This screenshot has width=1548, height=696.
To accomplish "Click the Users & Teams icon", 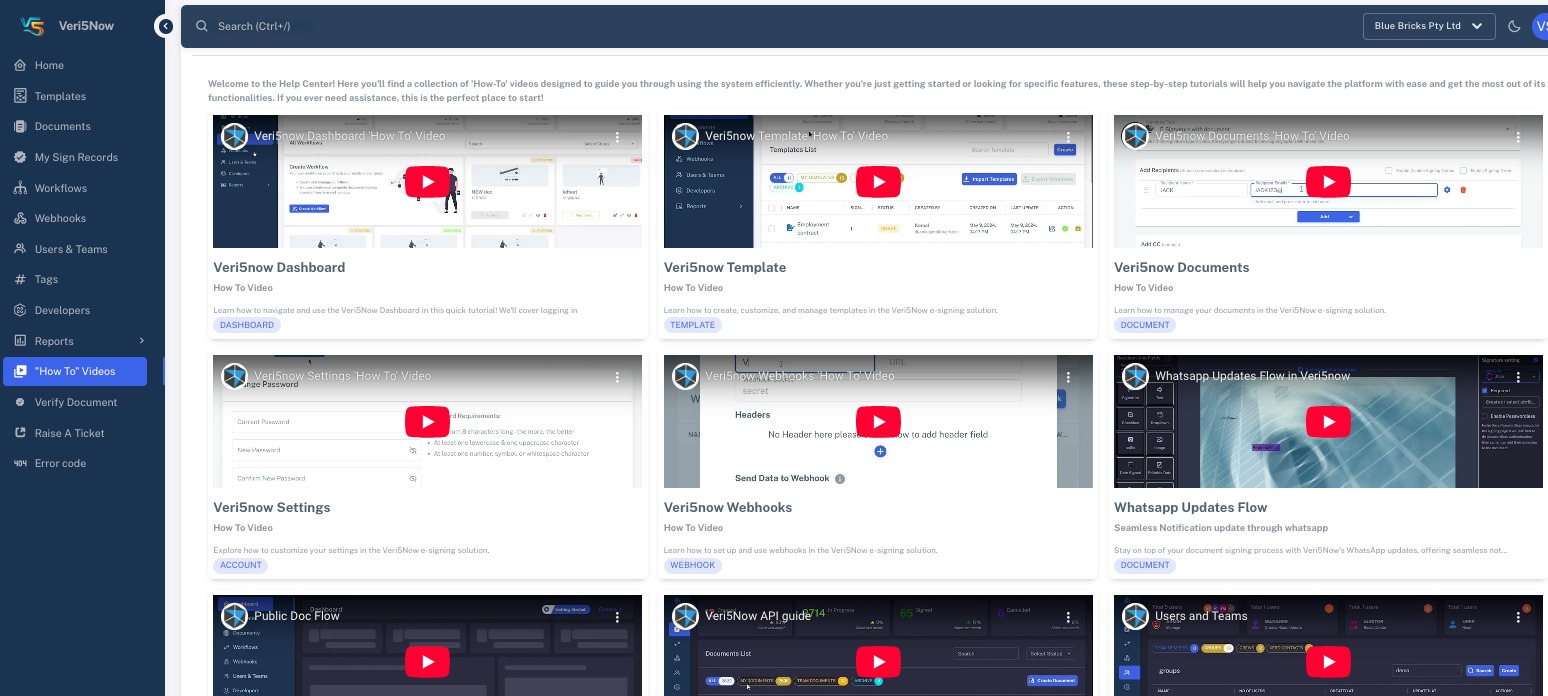I will coord(20,249).
